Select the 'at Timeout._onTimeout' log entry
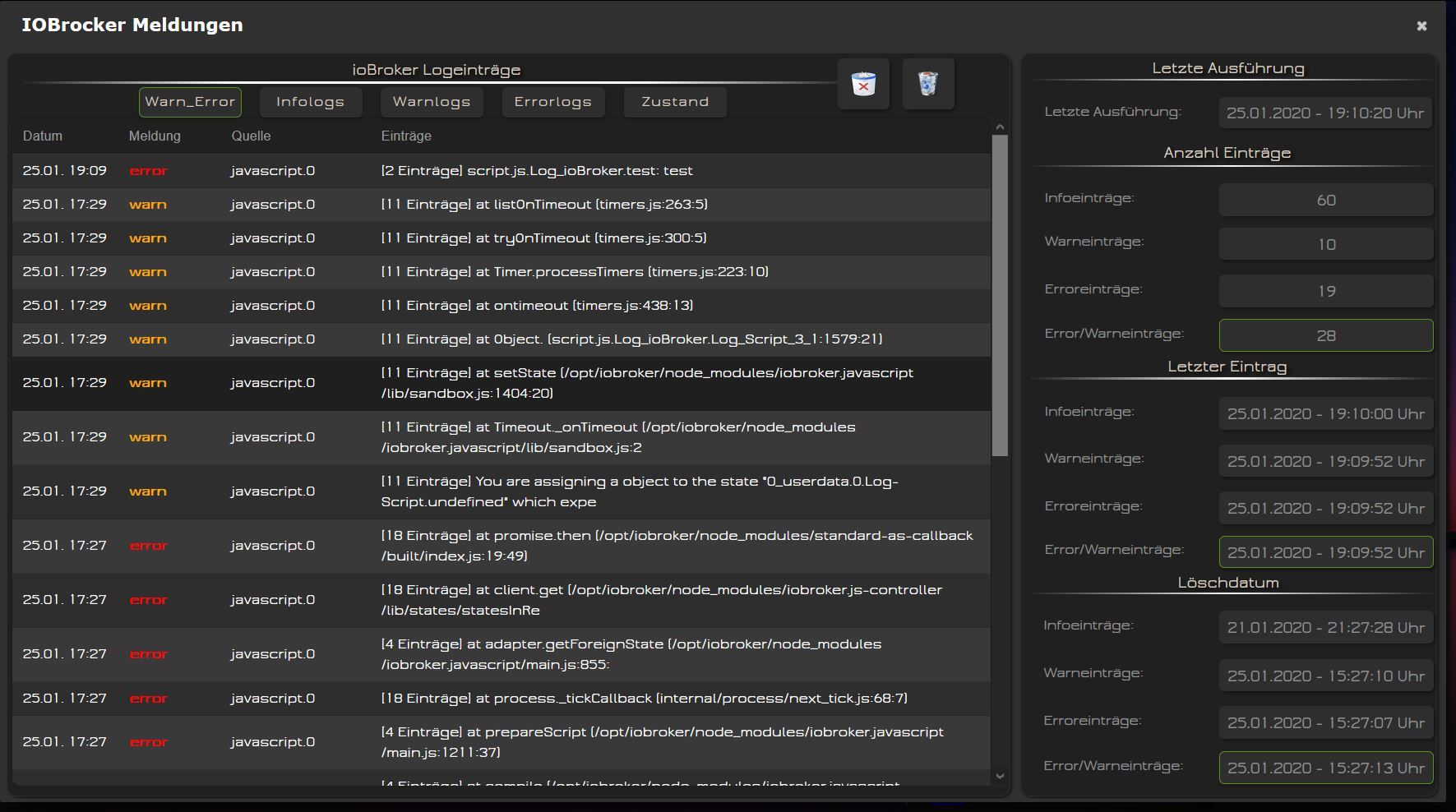The image size is (1456, 812). [502, 437]
